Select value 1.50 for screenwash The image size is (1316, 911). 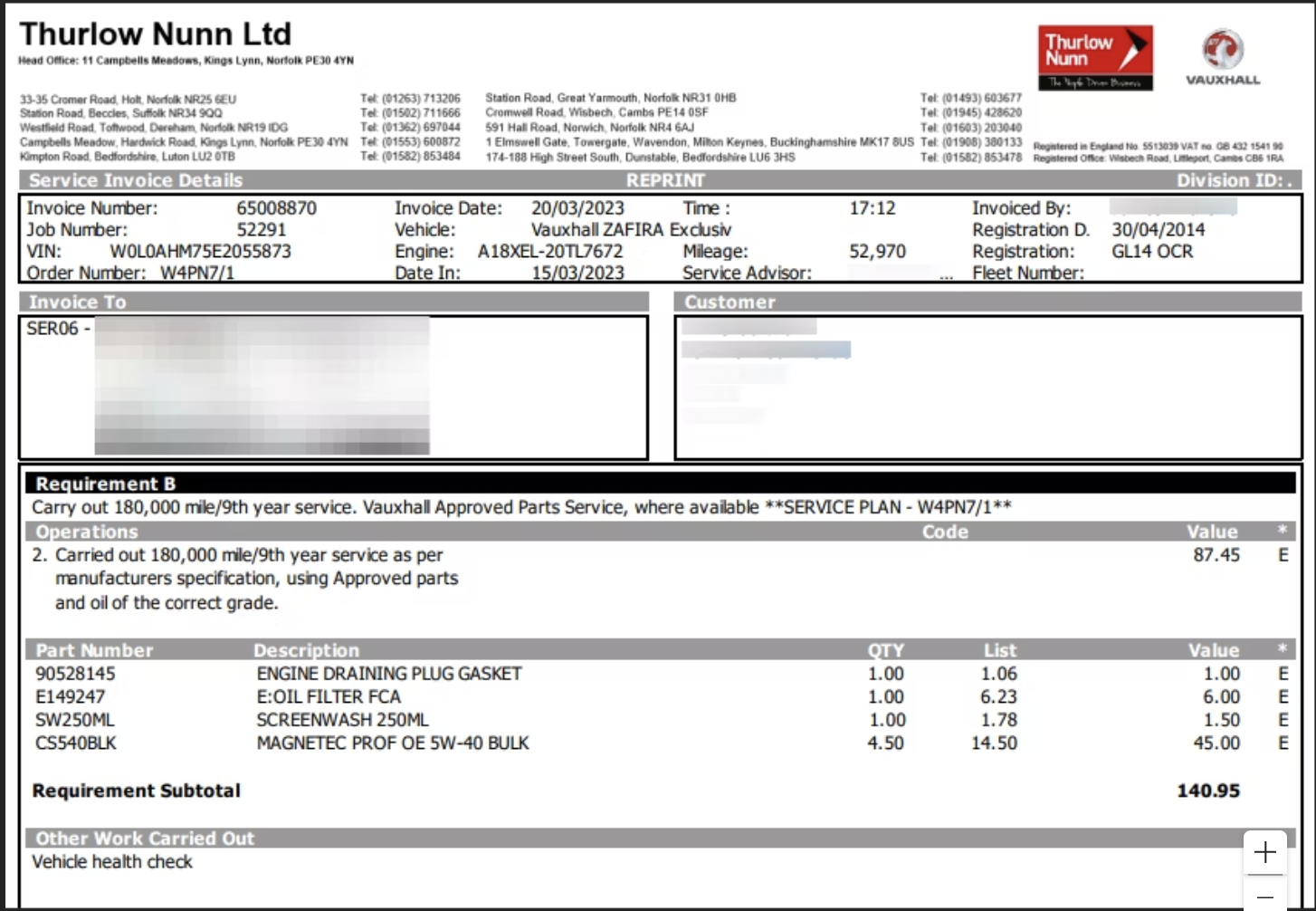1222,720
